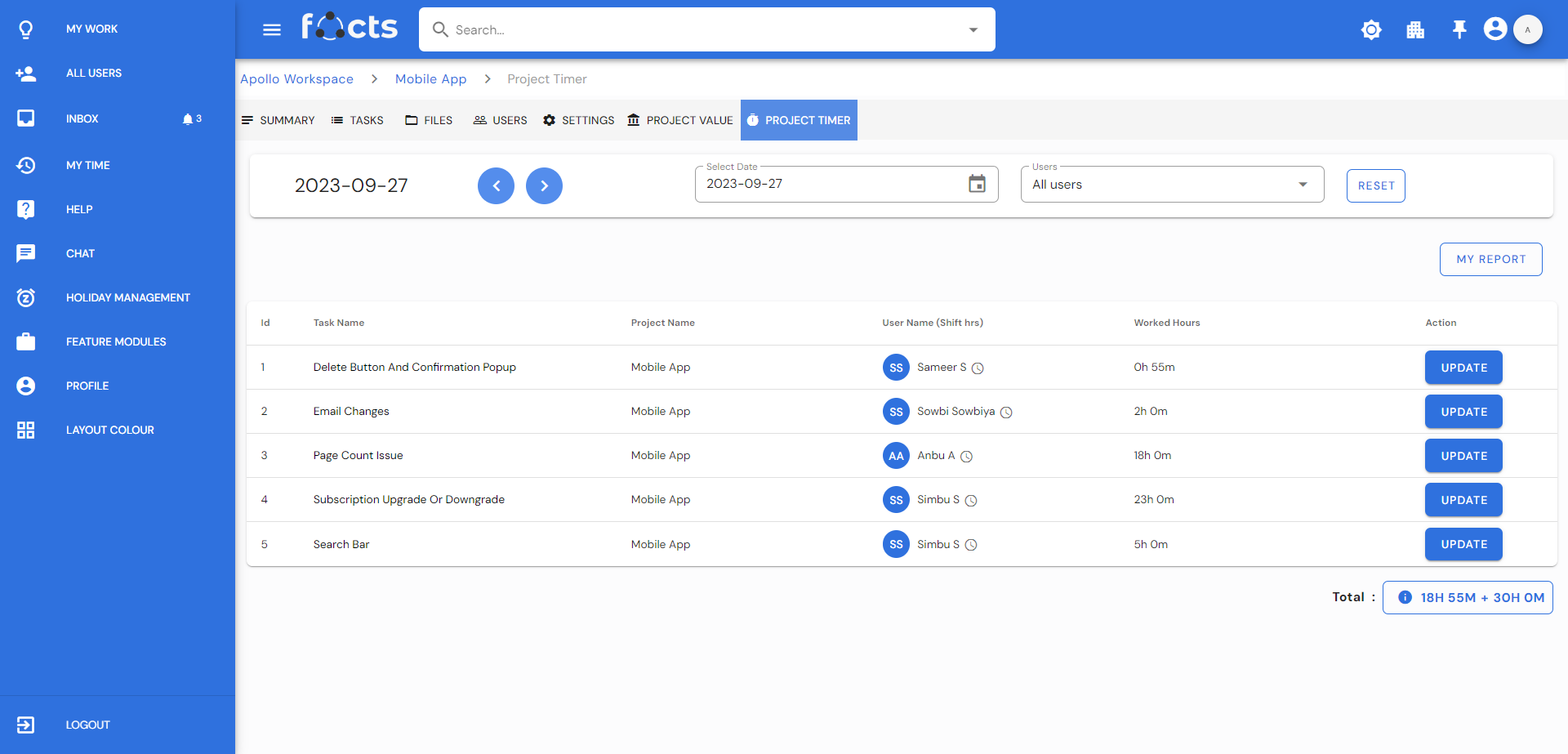Click the hamburger menu icon
The height and width of the screenshot is (754, 1568).
(x=272, y=30)
